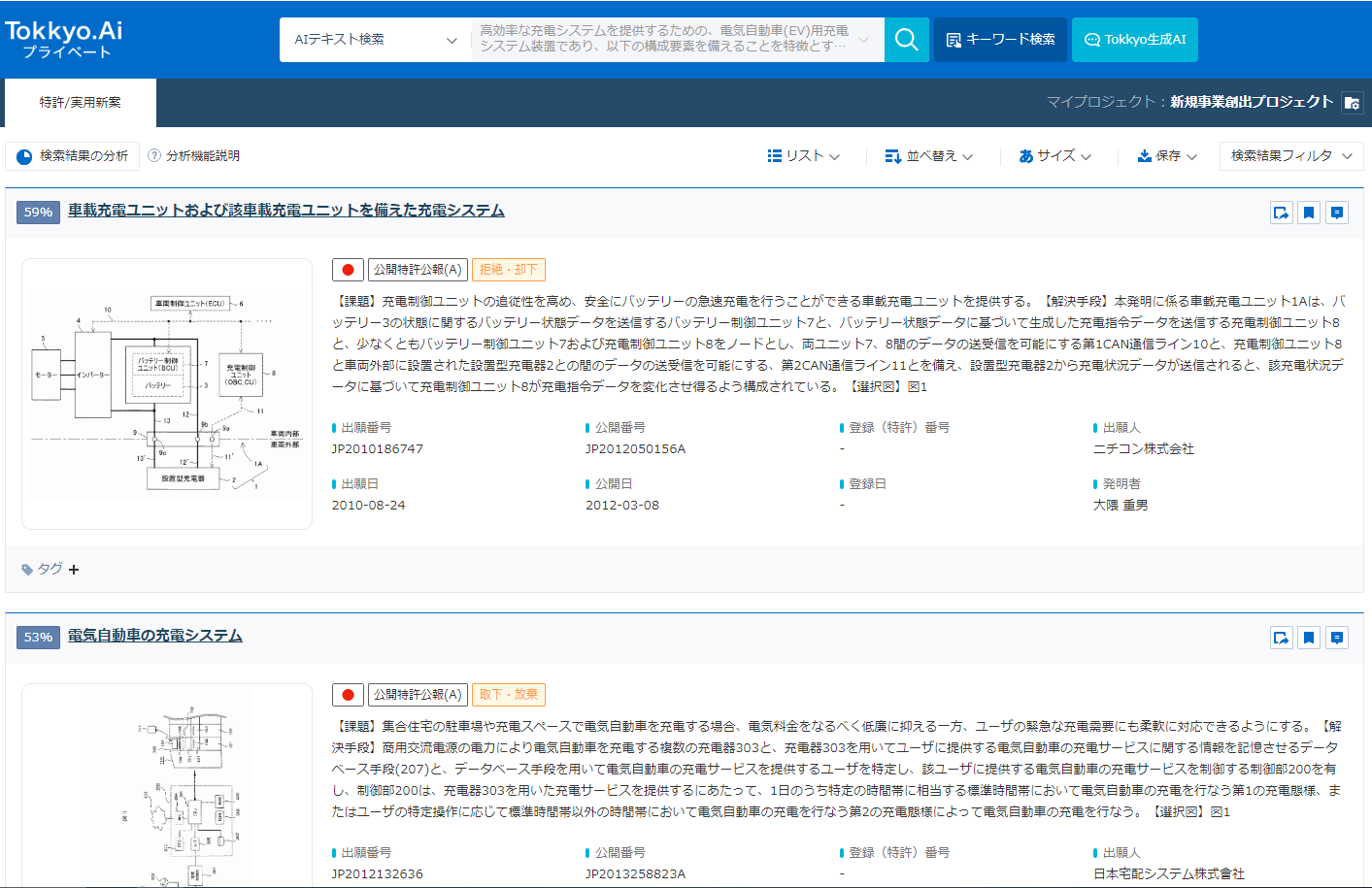Open the AIテキスト検索 search type dropdown
Image resolution: width=1372 pixels, height=888 pixels.
click(375, 40)
